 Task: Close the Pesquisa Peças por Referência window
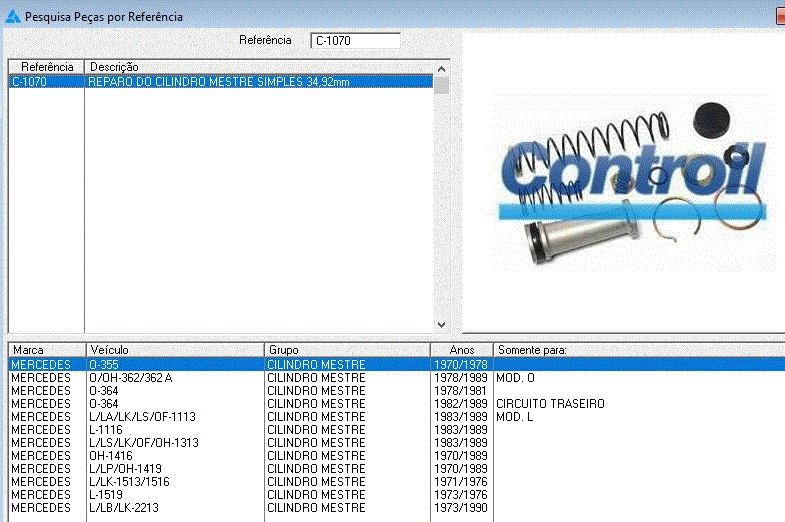[x=780, y=16]
